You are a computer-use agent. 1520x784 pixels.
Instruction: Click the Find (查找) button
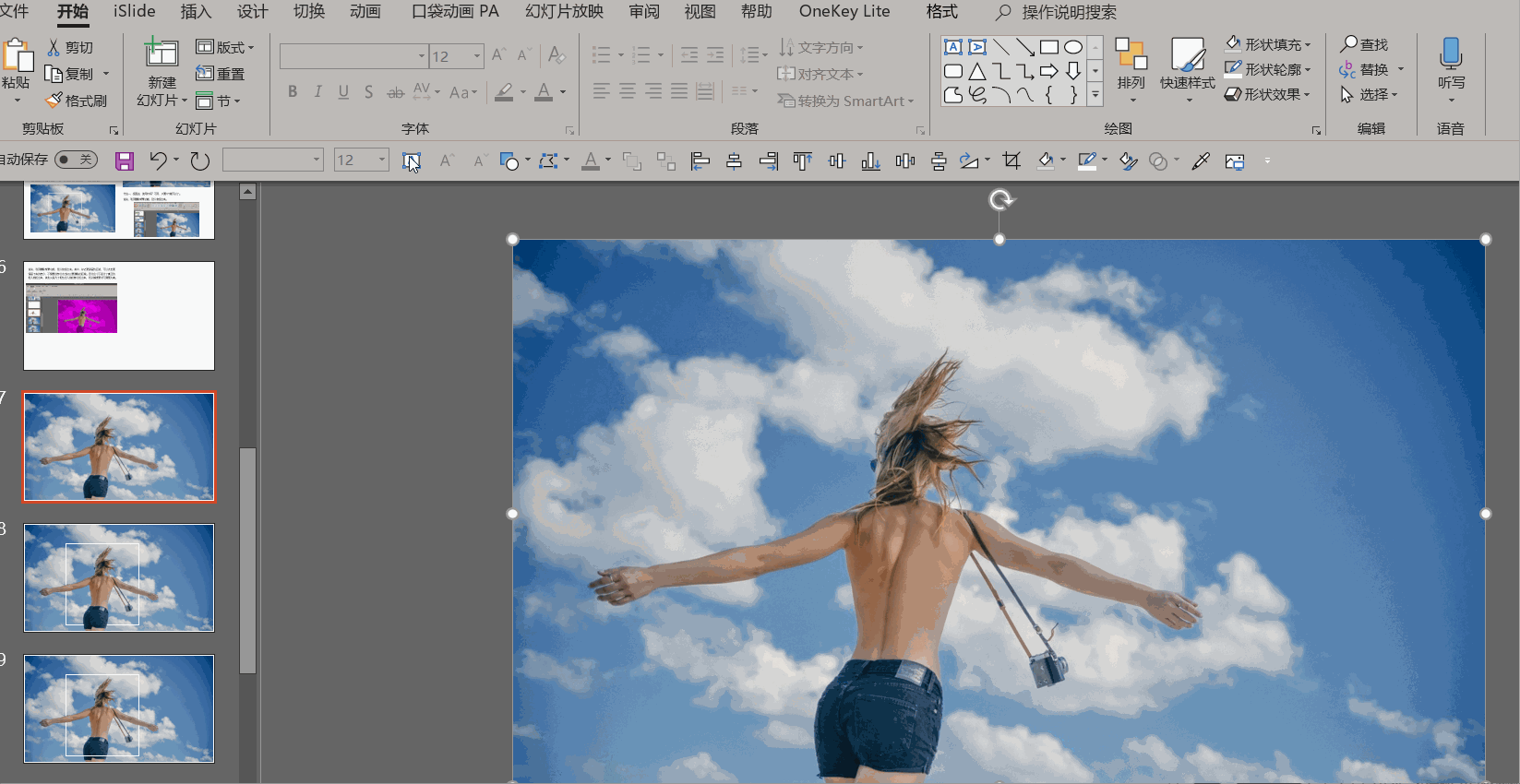(1364, 44)
